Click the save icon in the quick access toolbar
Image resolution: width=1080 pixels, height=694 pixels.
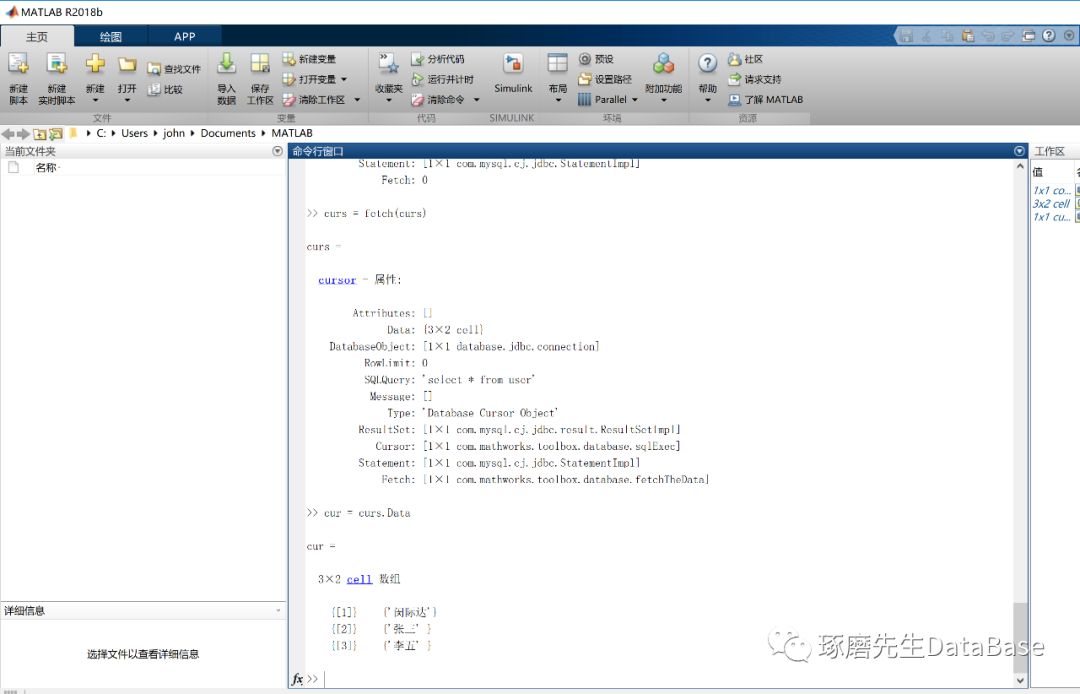906,36
